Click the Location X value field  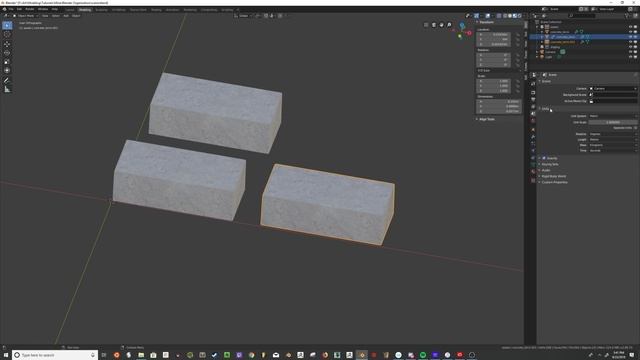point(493,34)
